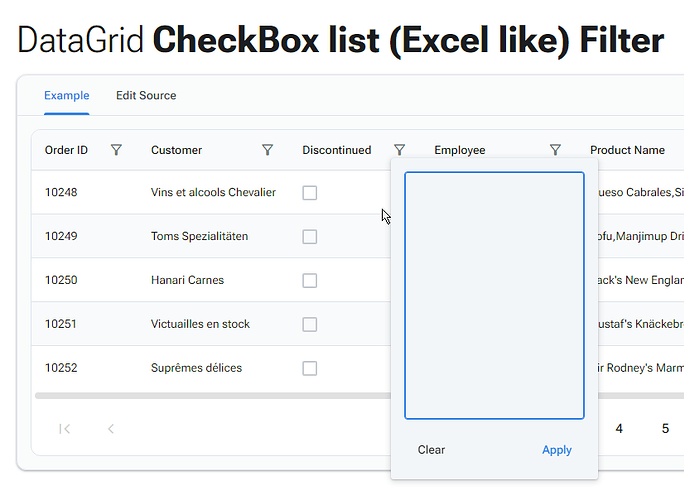Switch to the Edit Source tab
Viewport: 684px width, 500px height.
point(146,96)
